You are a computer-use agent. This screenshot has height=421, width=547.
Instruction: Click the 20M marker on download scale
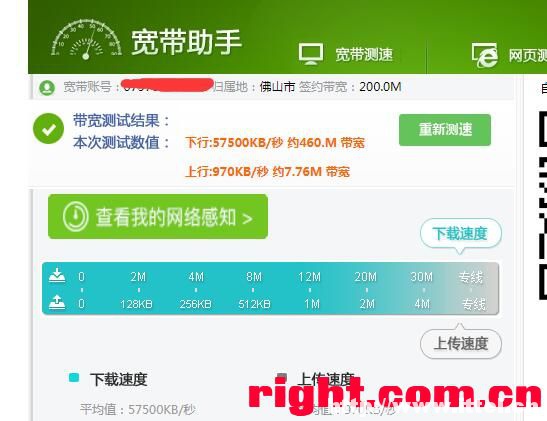(x=366, y=277)
